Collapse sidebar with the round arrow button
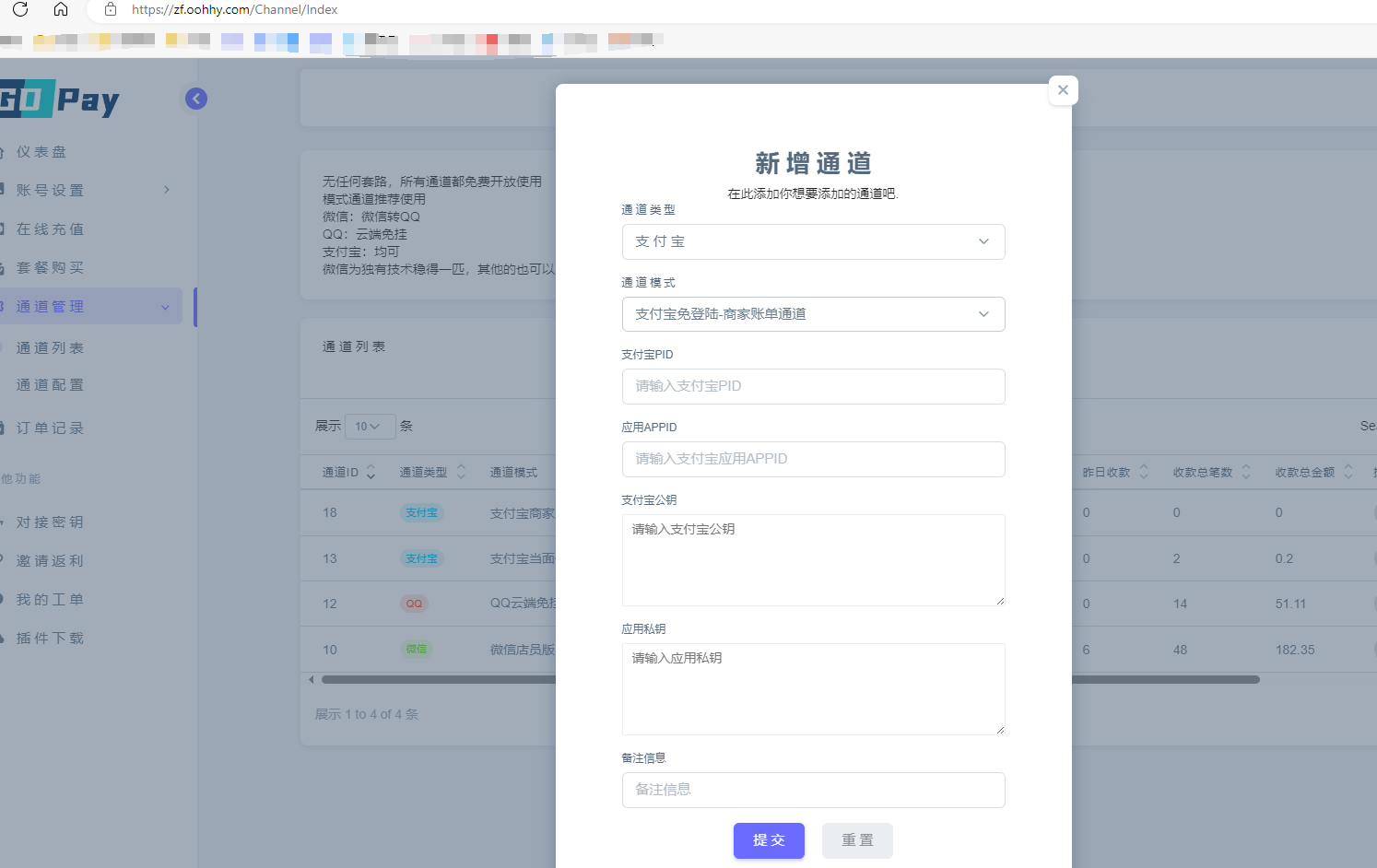Viewport: 1377px width, 868px height. [x=196, y=99]
